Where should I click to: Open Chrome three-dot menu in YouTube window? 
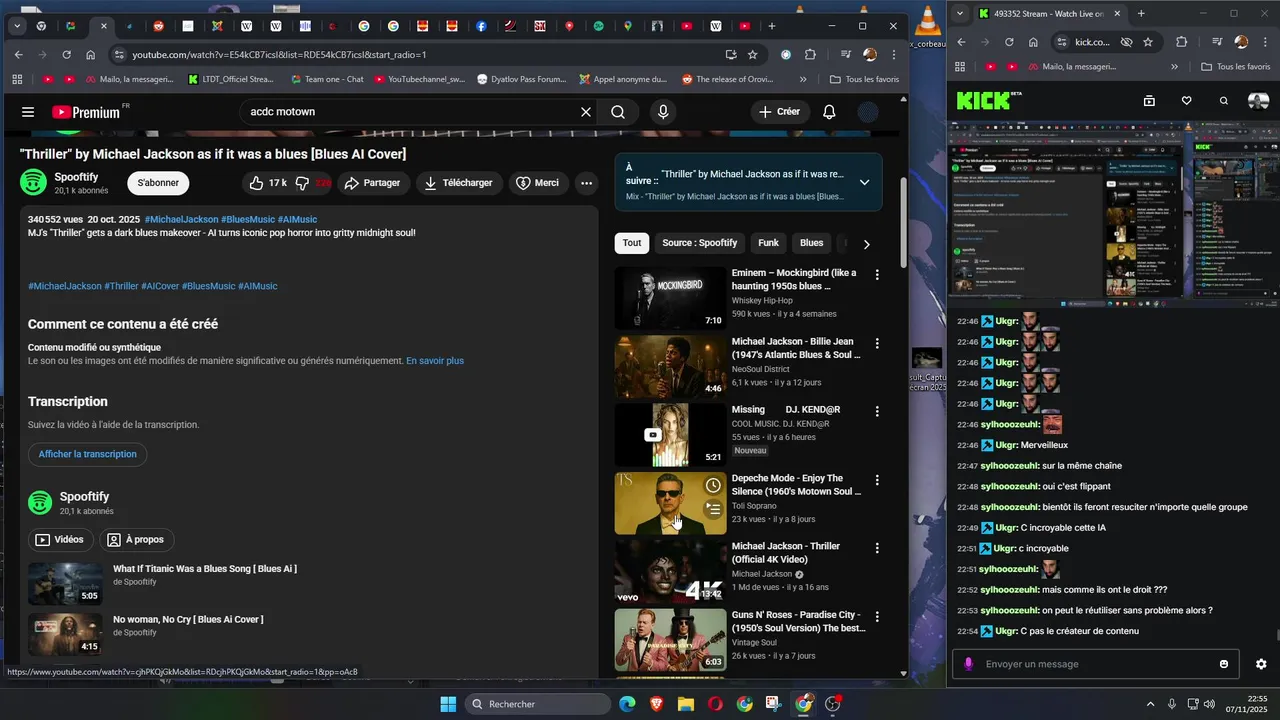tap(894, 54)
